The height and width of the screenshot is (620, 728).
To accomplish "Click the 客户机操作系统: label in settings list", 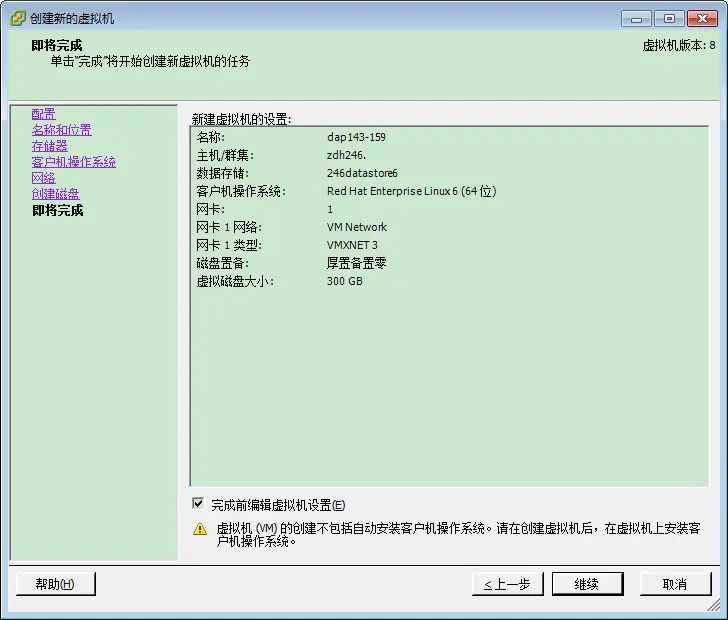I will (x=241, y=191).
